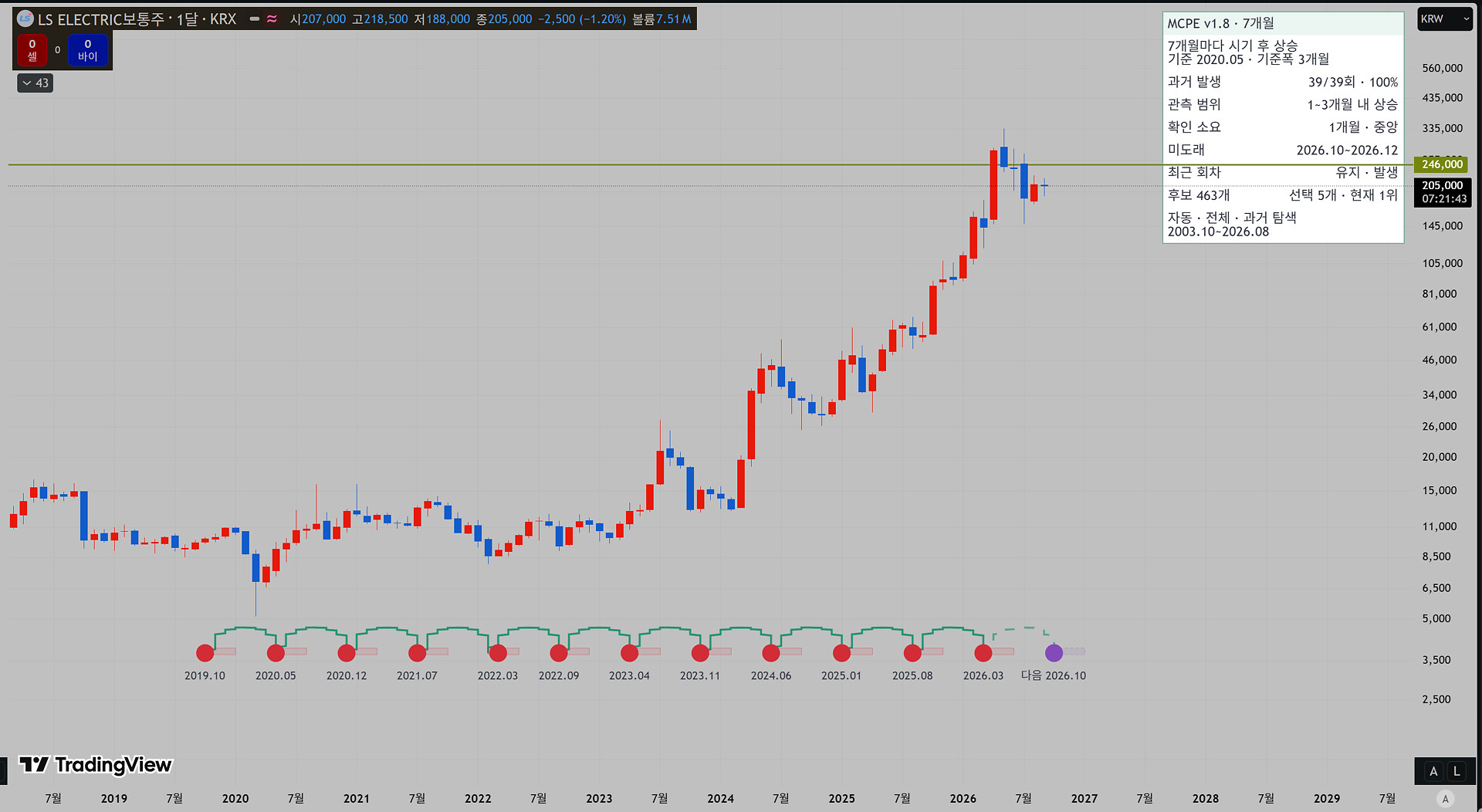The width and height of the screenshot is (1482, 812).
Task: Click the MCPE v1.8 table header
Action: point(1283,24)
